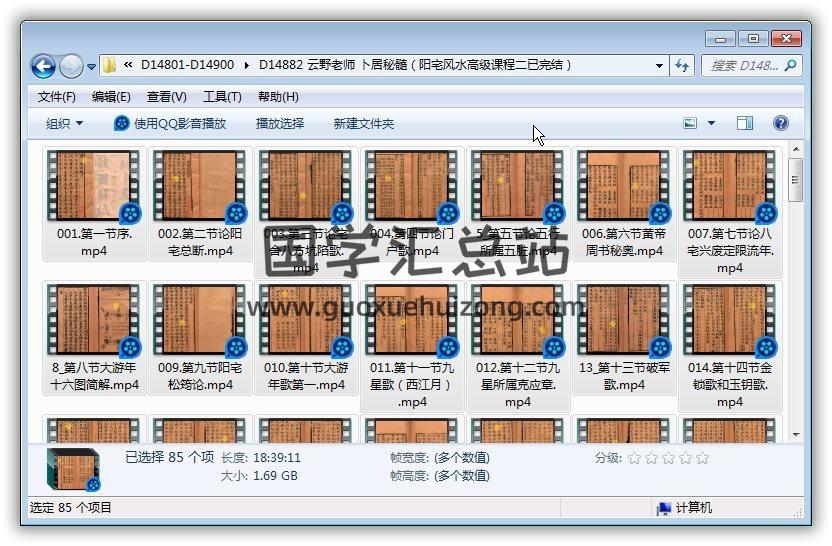The width and height of the screenshot is (832, 546).
Task: Click the Forward navigation arrow button
Action: tap(71, 66)
